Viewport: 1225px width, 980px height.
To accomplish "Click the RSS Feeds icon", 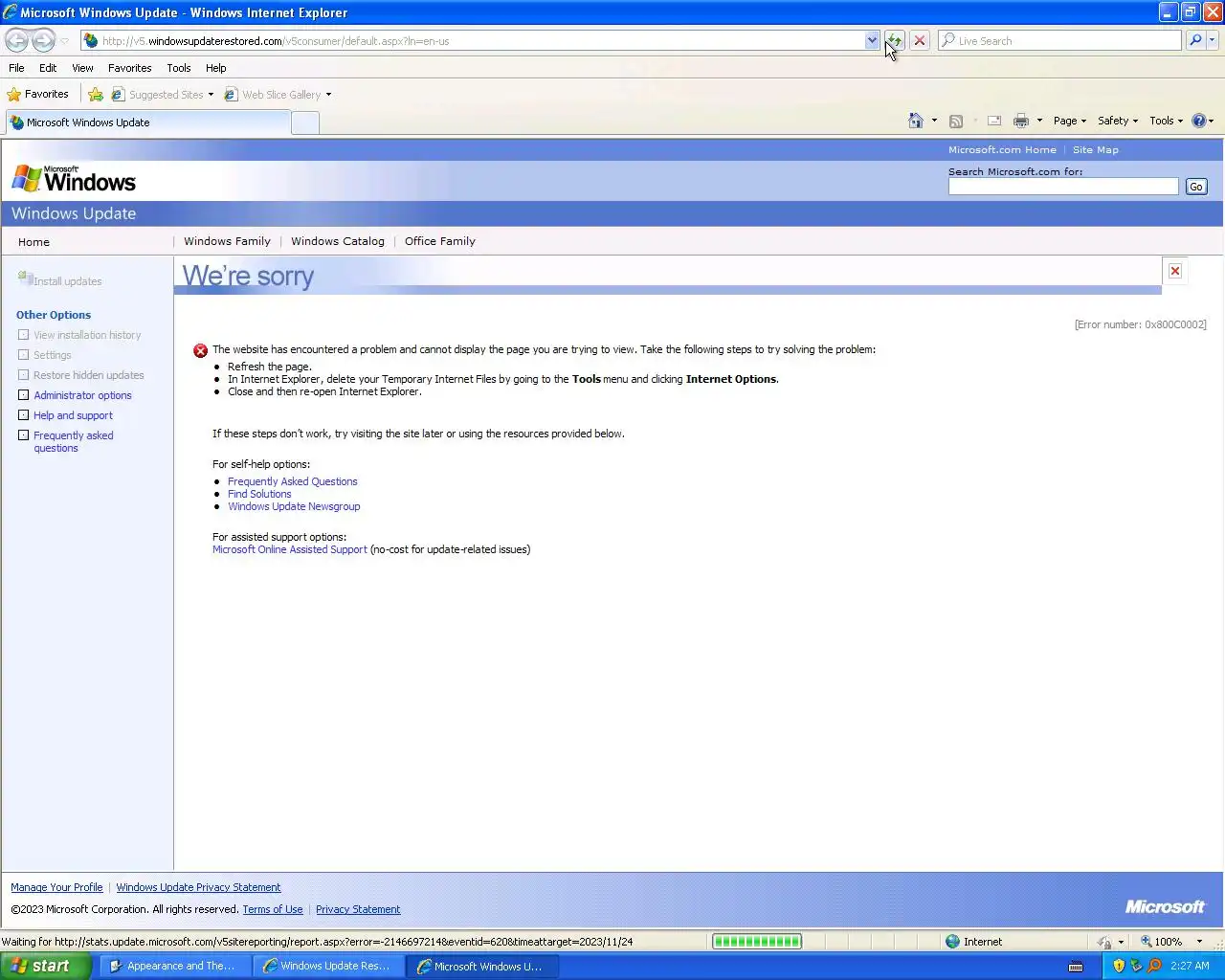I will (x=955, y=121).
